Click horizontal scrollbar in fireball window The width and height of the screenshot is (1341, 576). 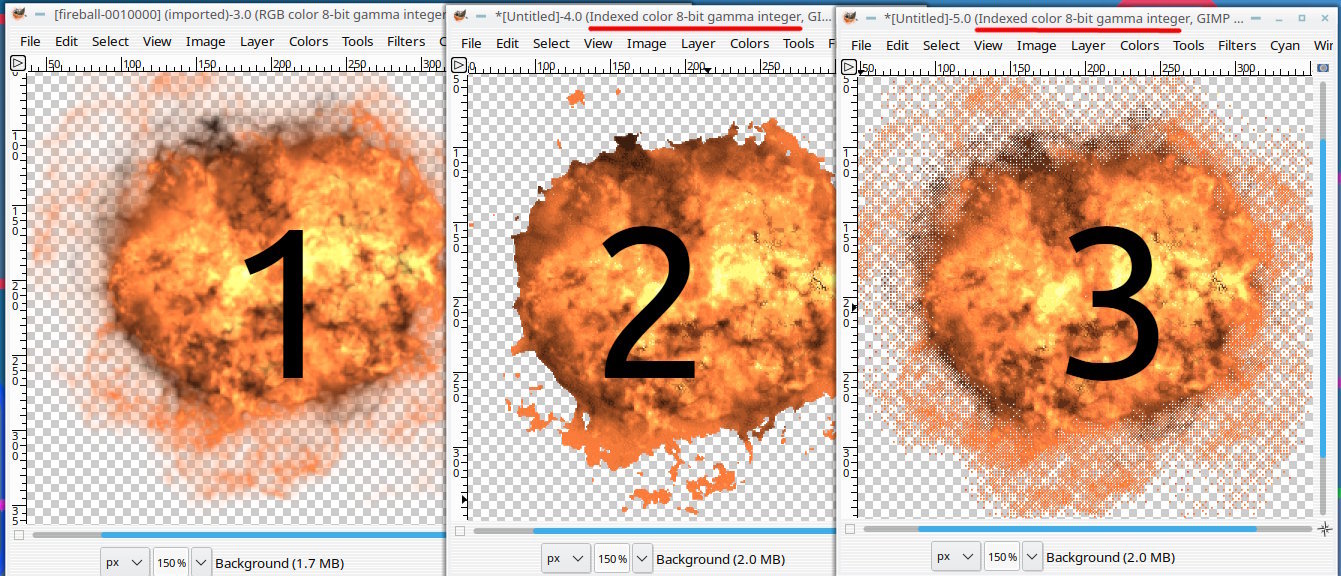(x=238, y=535)
